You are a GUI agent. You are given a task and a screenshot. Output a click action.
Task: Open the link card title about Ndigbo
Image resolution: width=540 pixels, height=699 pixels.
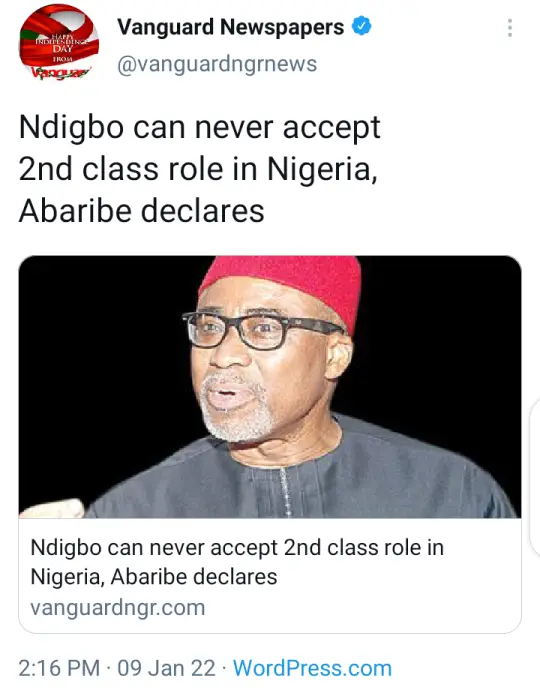(237, 562)
